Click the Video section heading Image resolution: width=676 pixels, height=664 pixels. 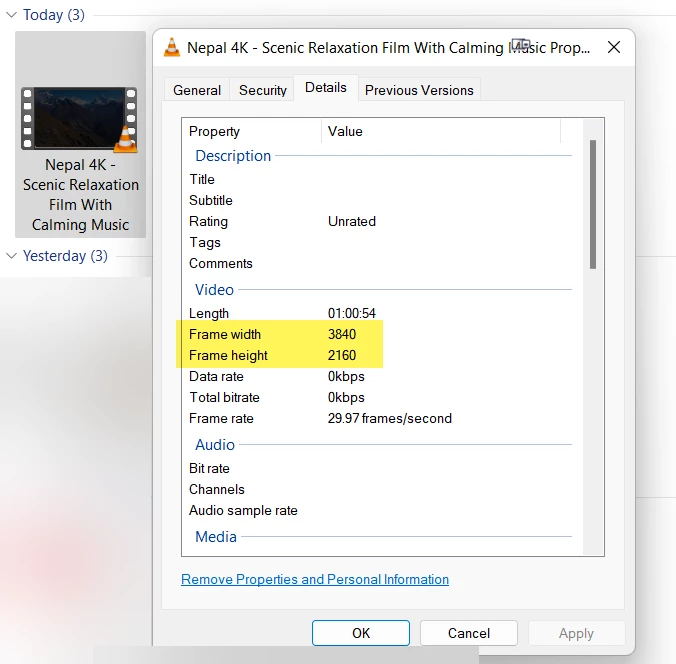pyautogui.click(x=214, y=290)
